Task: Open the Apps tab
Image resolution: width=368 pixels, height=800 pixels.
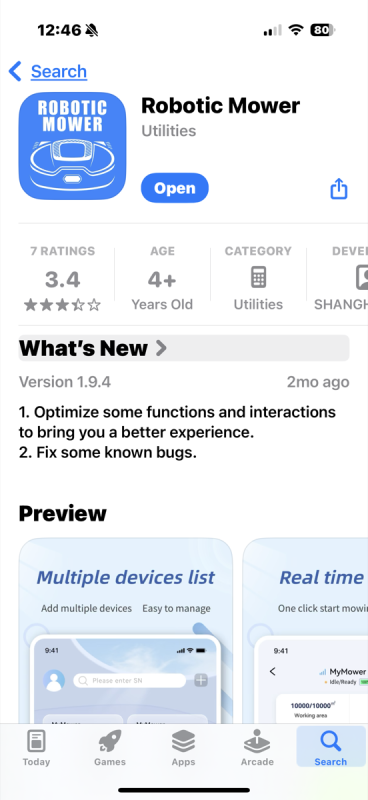Action: 183,748
